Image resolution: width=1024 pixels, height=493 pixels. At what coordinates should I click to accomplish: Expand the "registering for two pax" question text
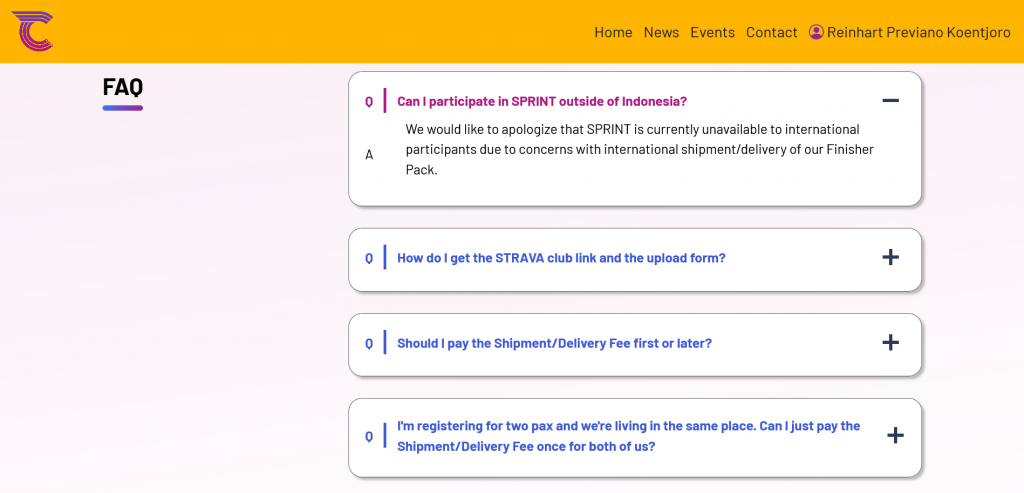(628, 436)
